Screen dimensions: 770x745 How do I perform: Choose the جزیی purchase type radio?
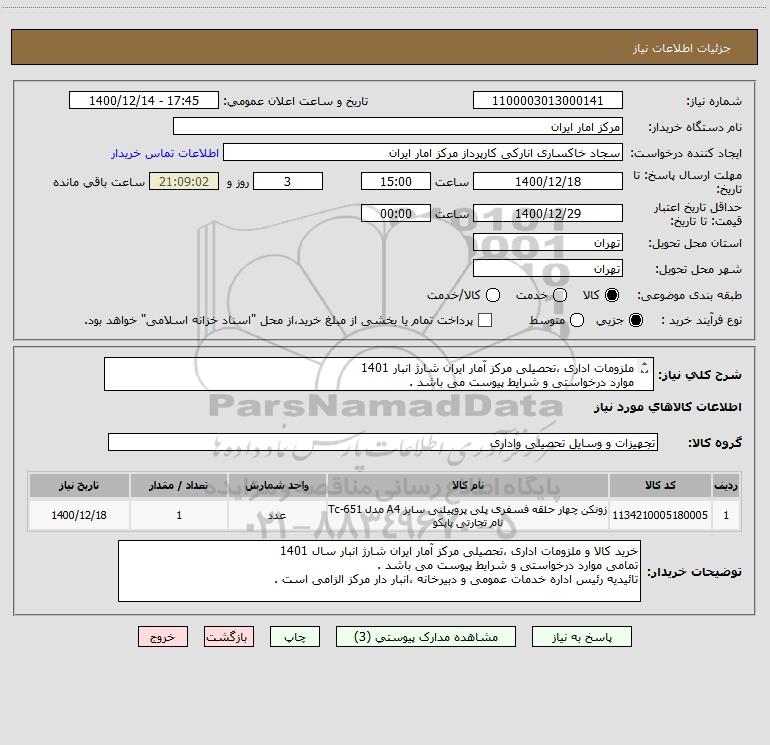pos(636,320)
